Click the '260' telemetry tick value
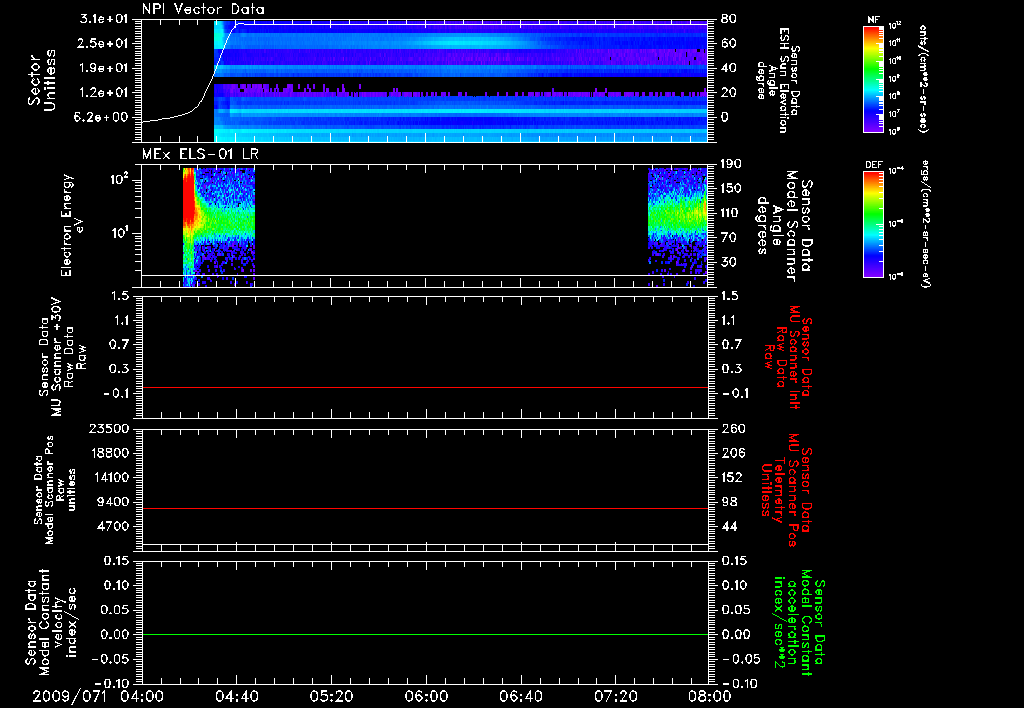 click(732, 429)
